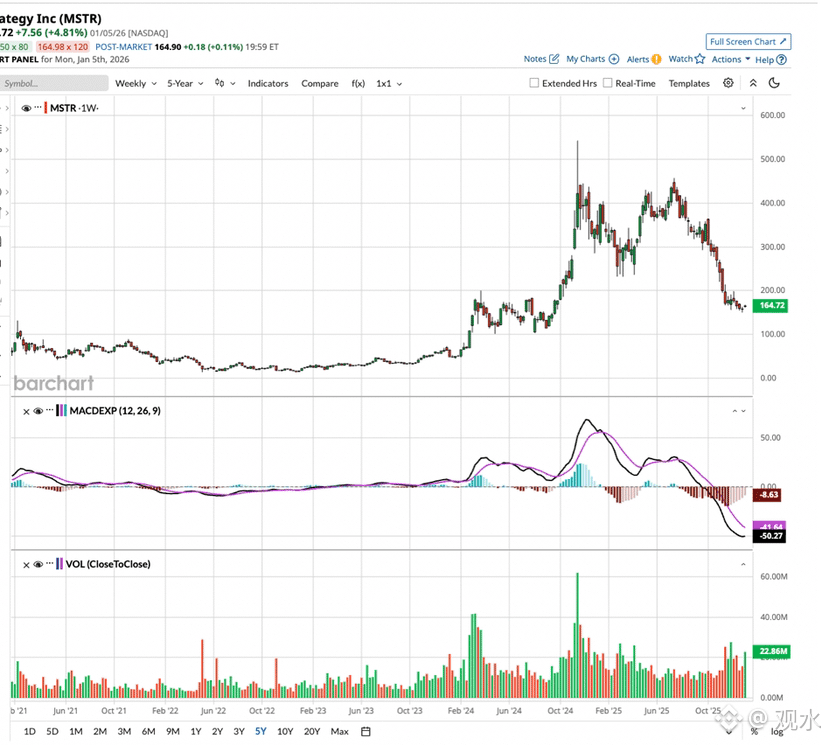This screenshot has height=745, width=829.
Task: Click the VOL color swatches
Action: pyautogui.click(x=59, y=564)
